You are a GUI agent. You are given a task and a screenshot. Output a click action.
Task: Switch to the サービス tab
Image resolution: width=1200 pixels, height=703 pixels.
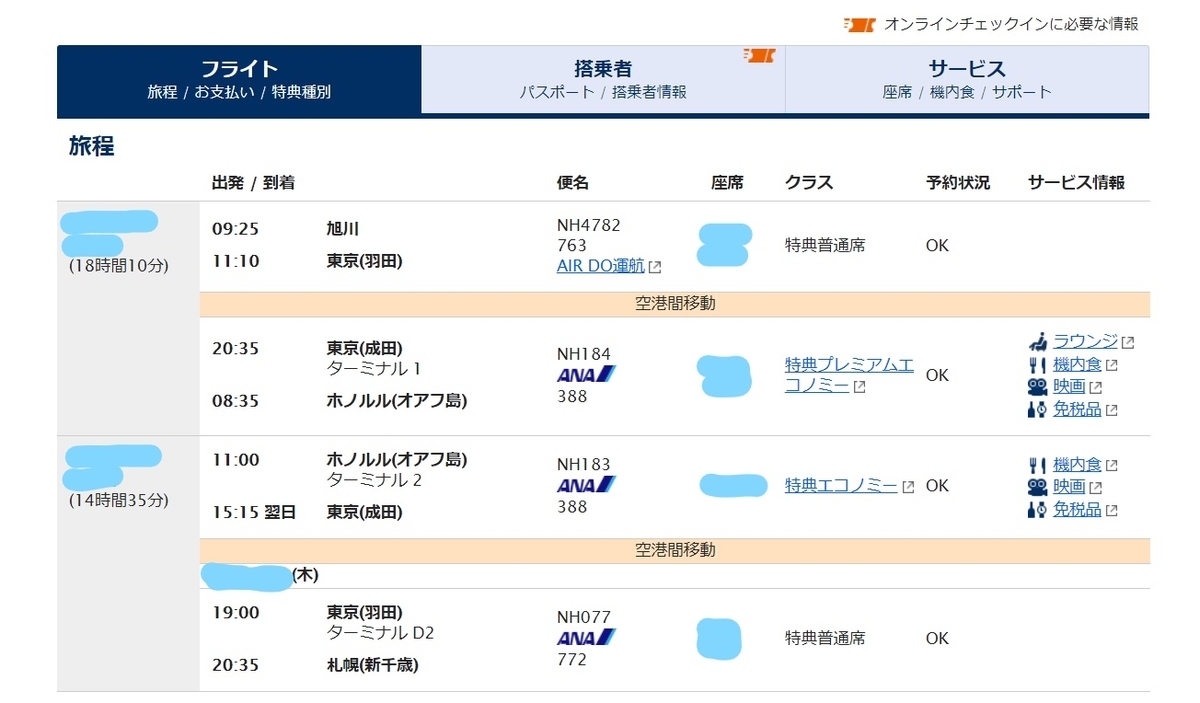click(967, 80)
